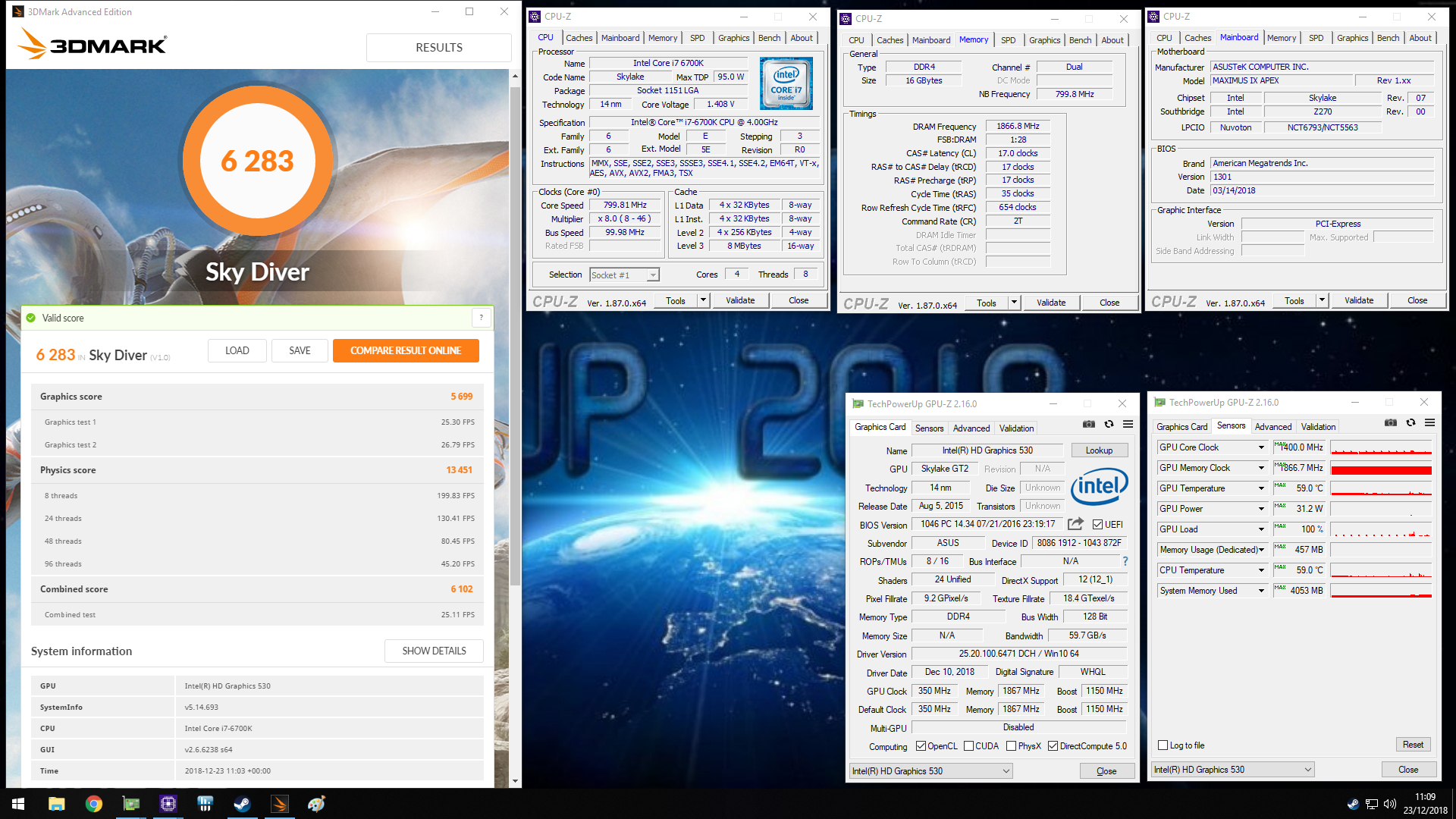Image resolution: width=1456 pixels, height=819 pixels.
Task: Open File Explorer from the taskbar
Action: pos(57,804)
